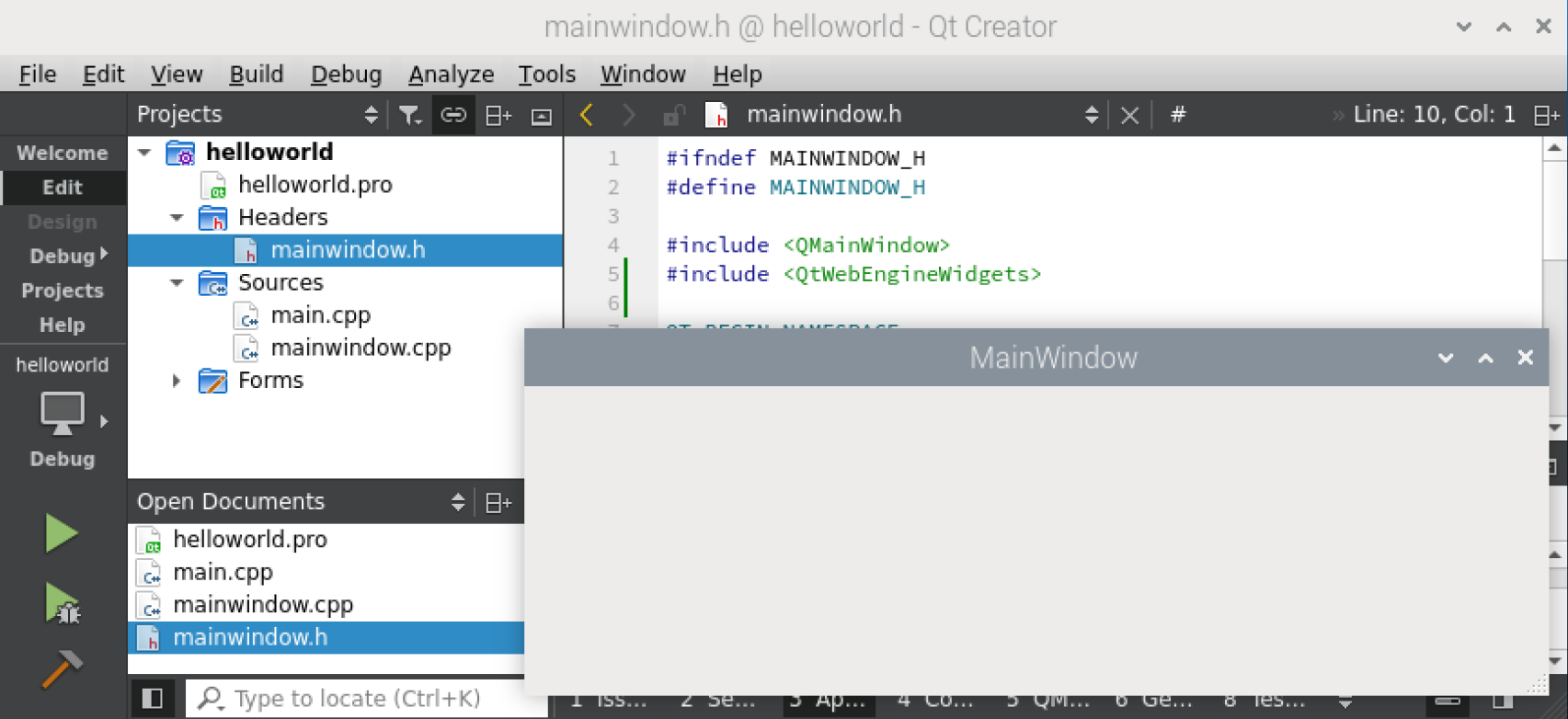Split the editor with the top-right split icon
1568x719 pixels.
(x=1547, y=115)
